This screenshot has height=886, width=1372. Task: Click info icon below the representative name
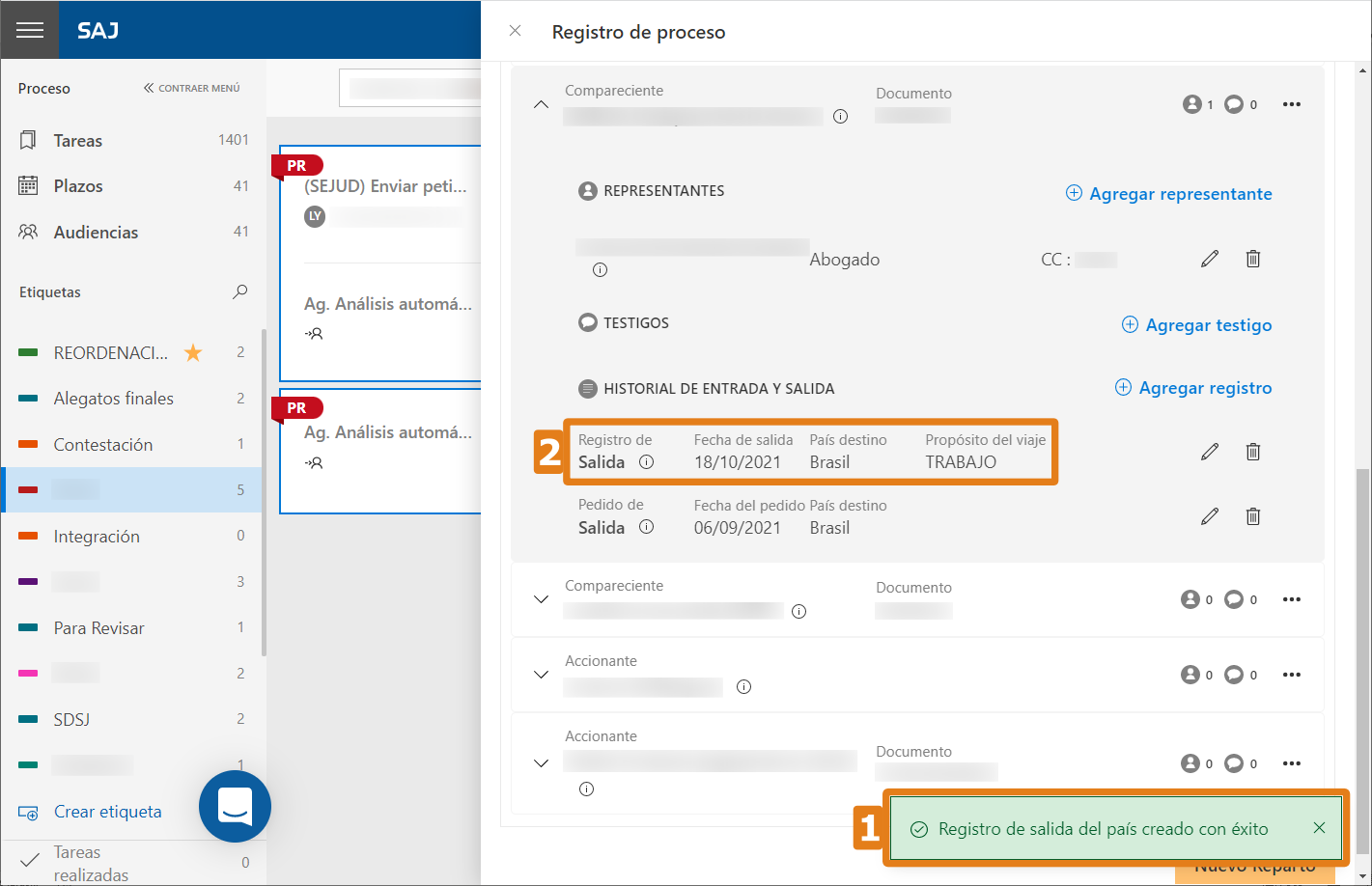[601, 270]
